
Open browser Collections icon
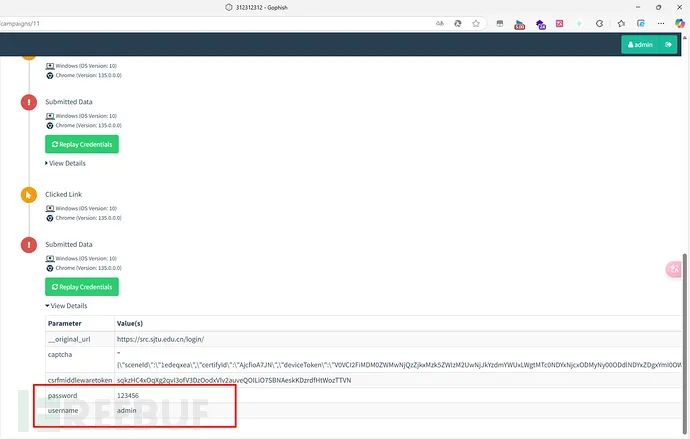click(x=641, y=23)
